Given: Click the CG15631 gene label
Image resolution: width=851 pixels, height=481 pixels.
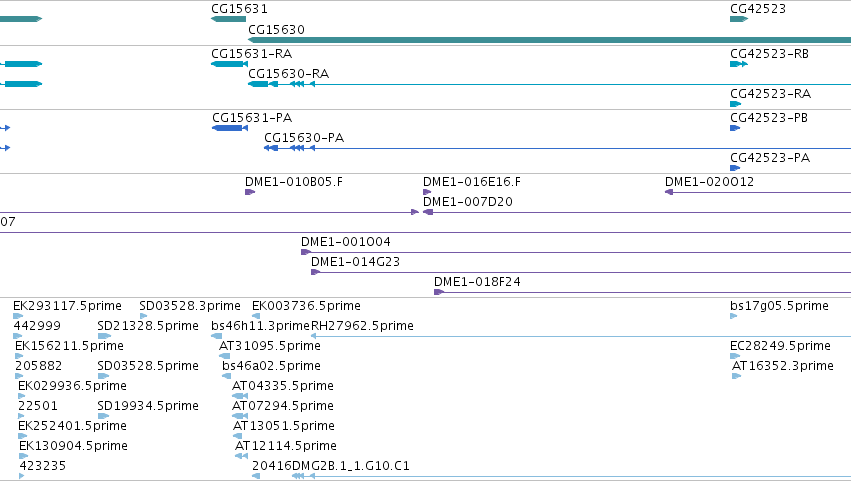Looking at the screenshot, I should click(239, 9).
